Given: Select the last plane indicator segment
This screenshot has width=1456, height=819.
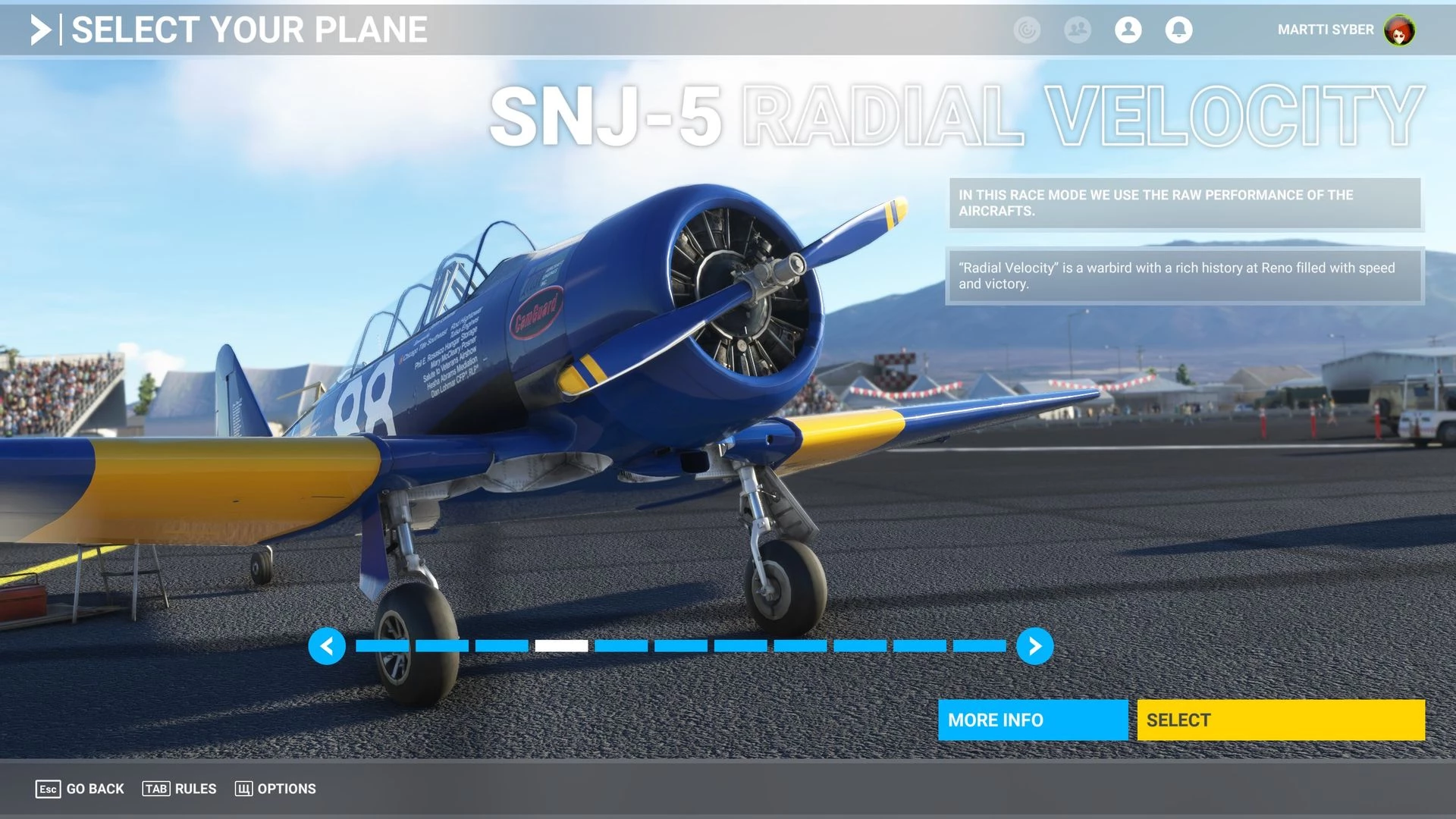Looking at the screenshot, I should coord(979,646).
